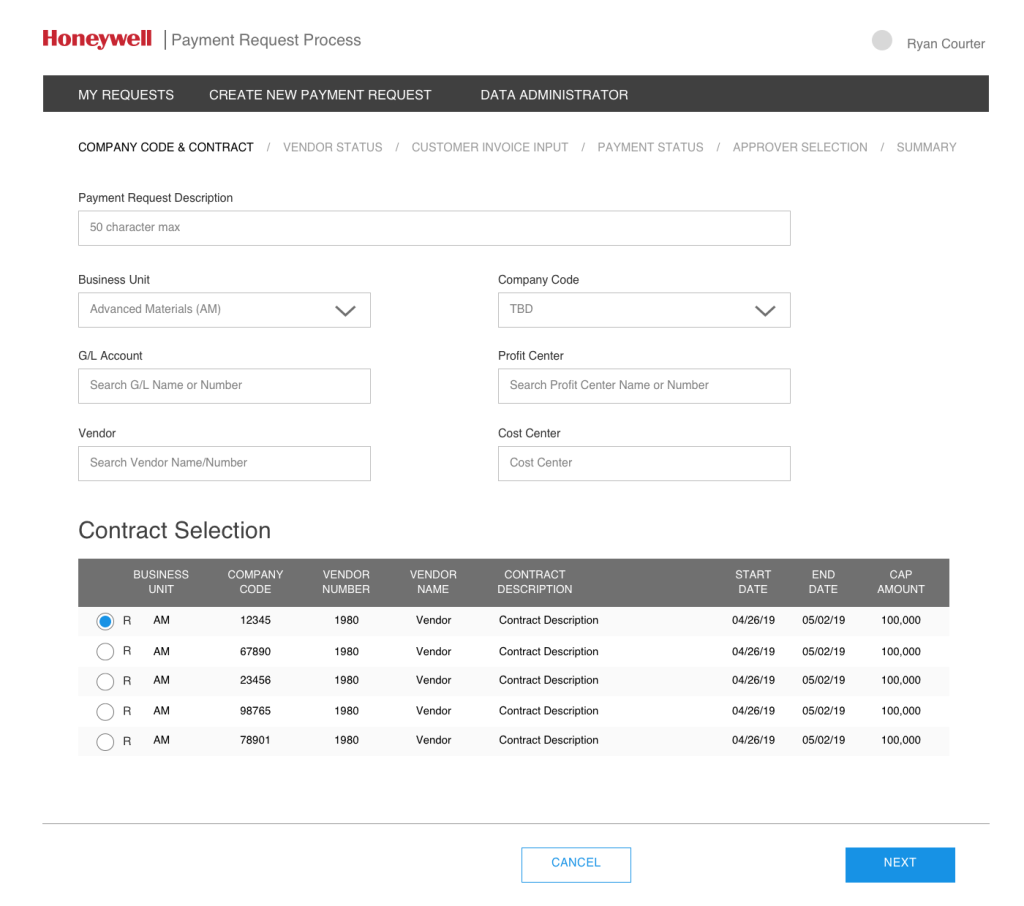
Task: Select contract with company code 67890
Action: click(105, 652)
